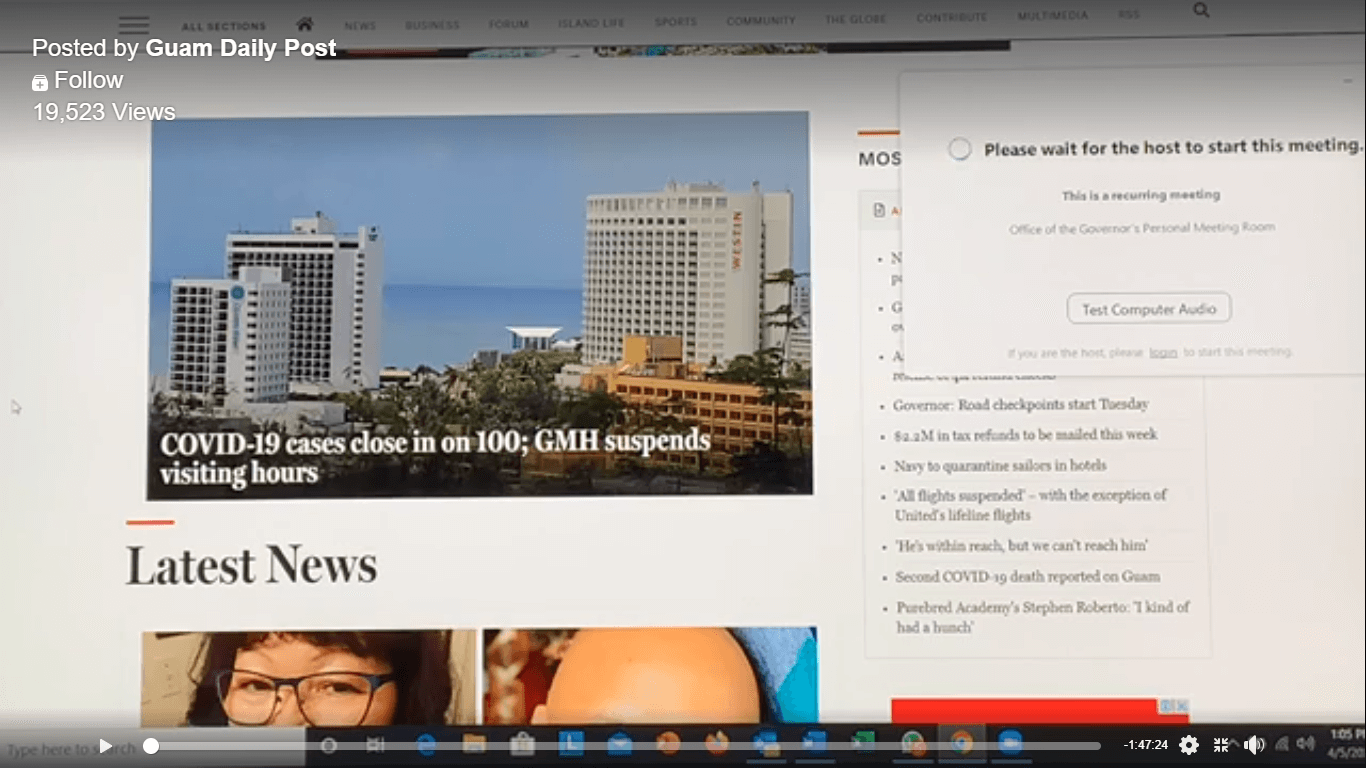Open the Forum nav section
Screen dimensions: 1366x768
coord(509,23)
